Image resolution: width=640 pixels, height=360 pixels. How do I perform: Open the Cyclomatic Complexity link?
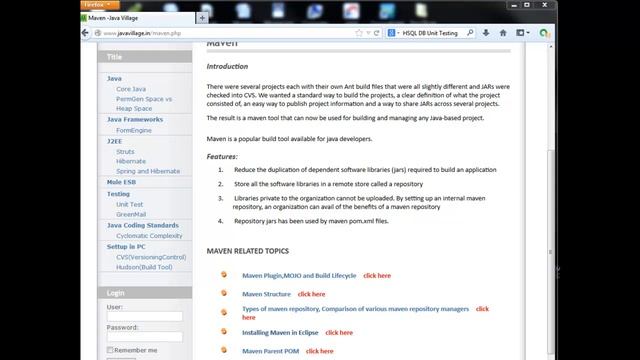point(149,236)
